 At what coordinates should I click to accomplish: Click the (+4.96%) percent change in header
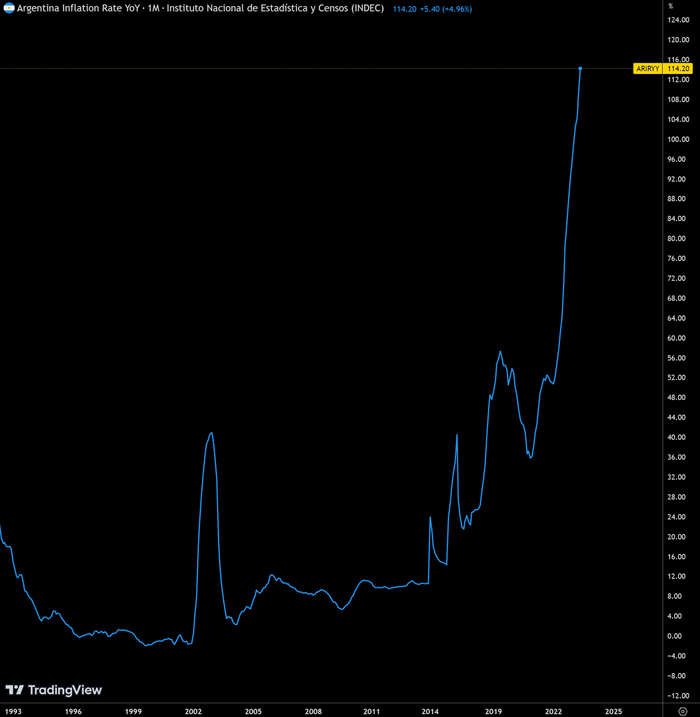click(x=457, y=9)
